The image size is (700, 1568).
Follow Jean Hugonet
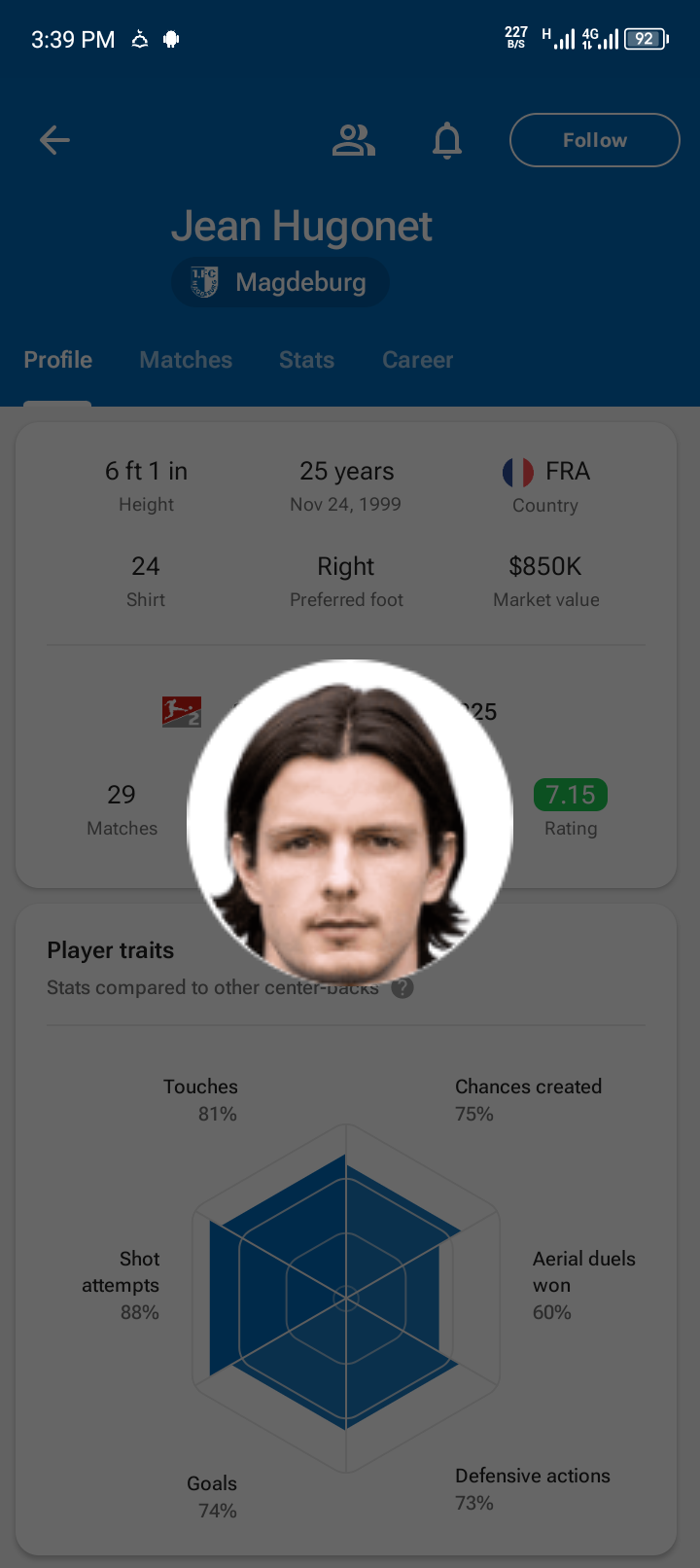pyautogui.click(x=594, y=140)
